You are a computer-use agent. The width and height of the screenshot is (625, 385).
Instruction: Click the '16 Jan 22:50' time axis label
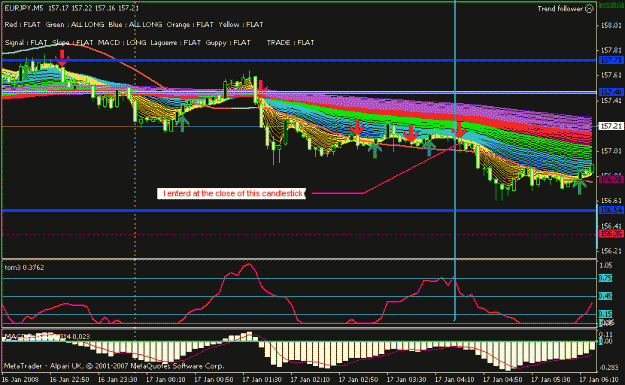[69, 379]
